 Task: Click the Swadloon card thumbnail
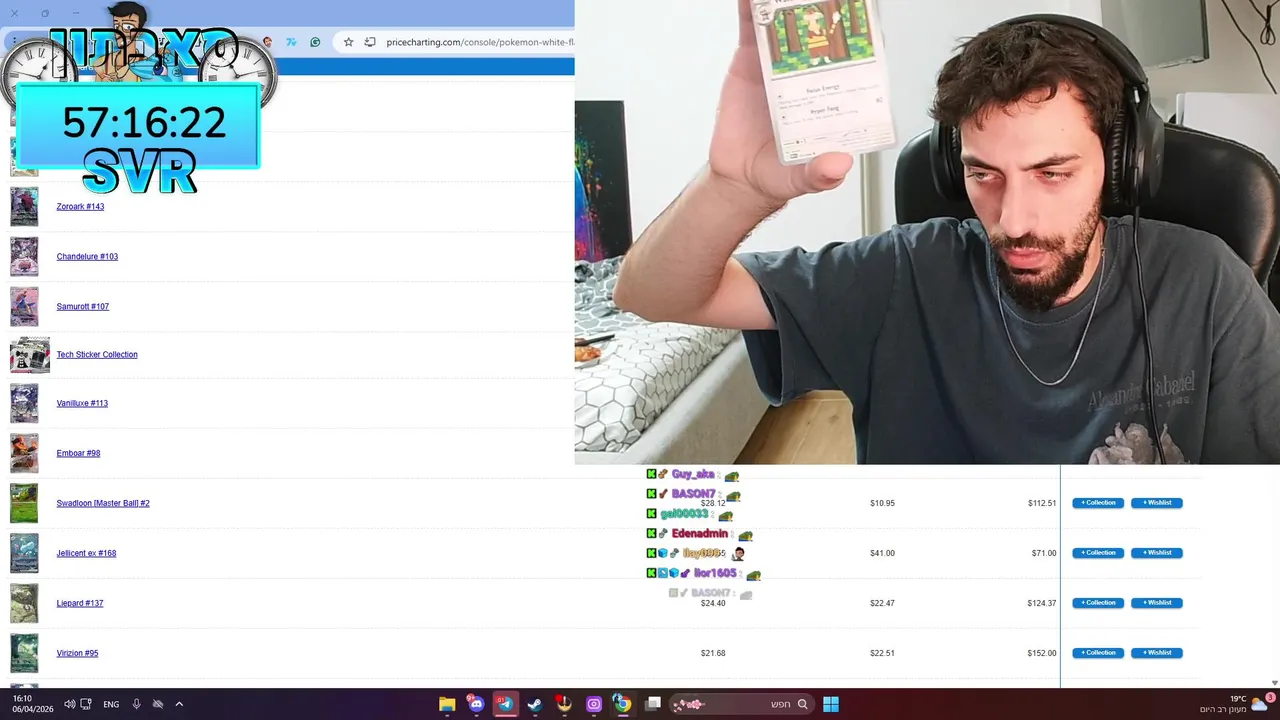pos(24,504)
